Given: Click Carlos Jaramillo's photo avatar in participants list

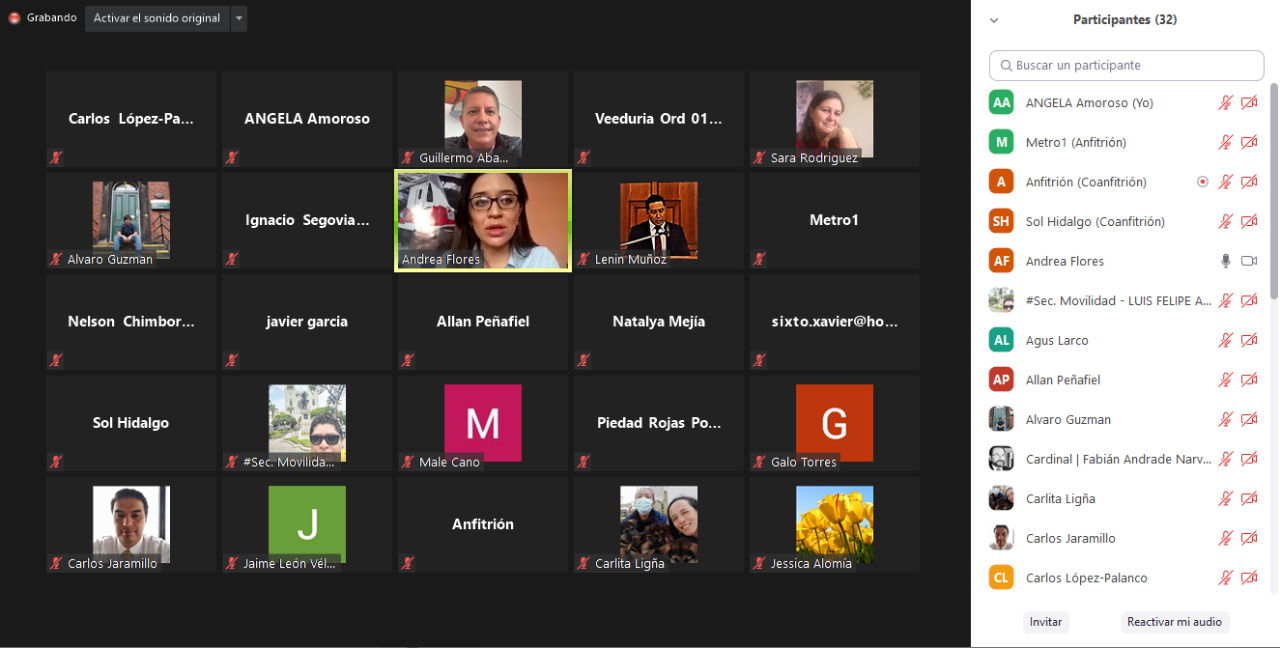Looking at the screenshot, I should pyautogui.click(x=1001, y=538).
